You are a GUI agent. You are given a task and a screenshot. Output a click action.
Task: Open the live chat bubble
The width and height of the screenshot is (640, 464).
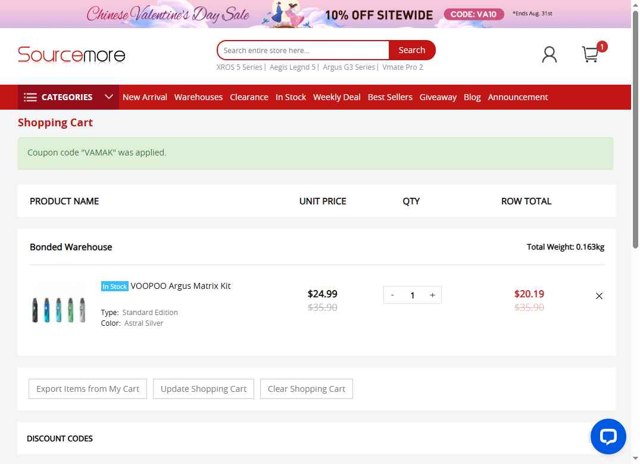coord(608,436)
